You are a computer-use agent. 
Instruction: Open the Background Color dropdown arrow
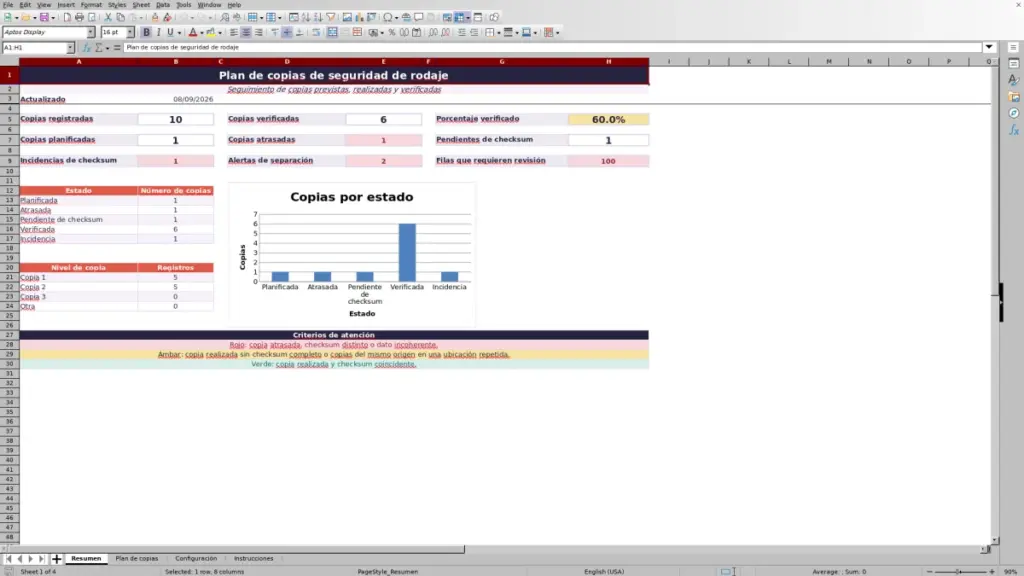tap(220, 32)
